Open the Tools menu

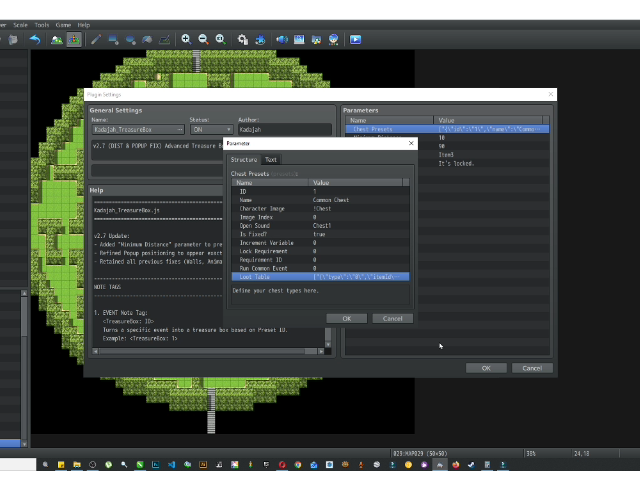pyautogui.click(x=42, y=25)
